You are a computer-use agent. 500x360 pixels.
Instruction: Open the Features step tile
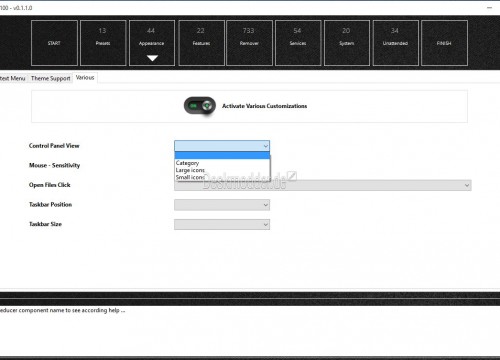[201, 43]
